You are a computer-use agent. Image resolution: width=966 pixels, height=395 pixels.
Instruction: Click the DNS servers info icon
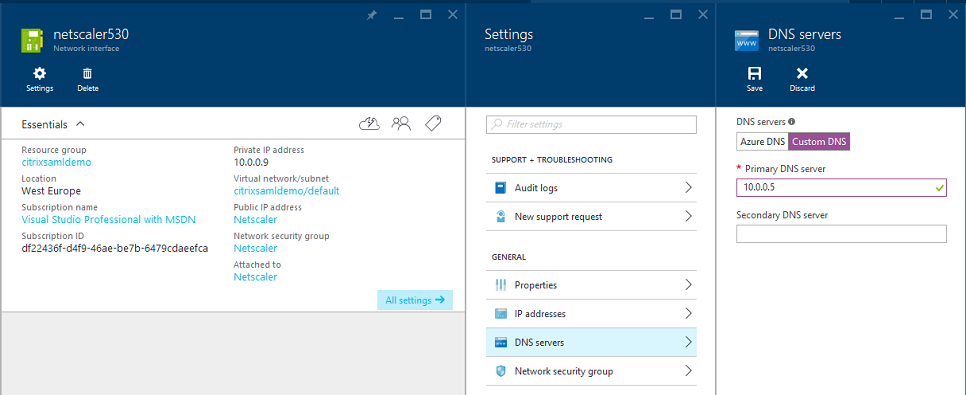[x=792, y=122]
